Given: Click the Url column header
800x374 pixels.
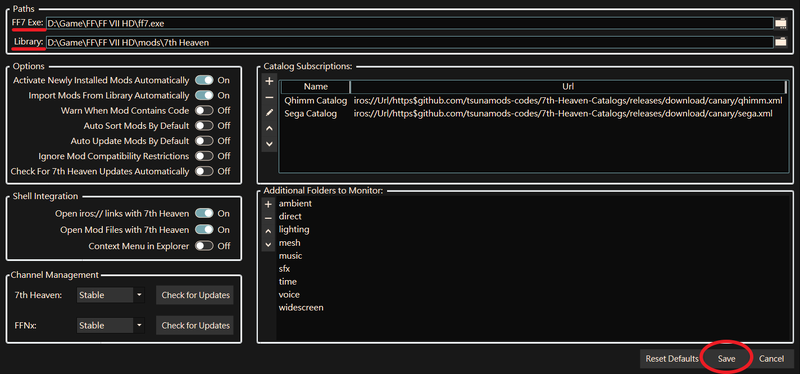Looking at the screenshot, I should [568, 87].
